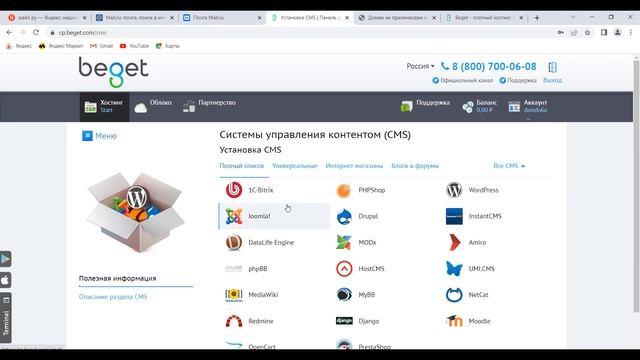Screen dimensions: 640x360
Task: Open the Terminal side panel tab
Action: tap(6, 318)
